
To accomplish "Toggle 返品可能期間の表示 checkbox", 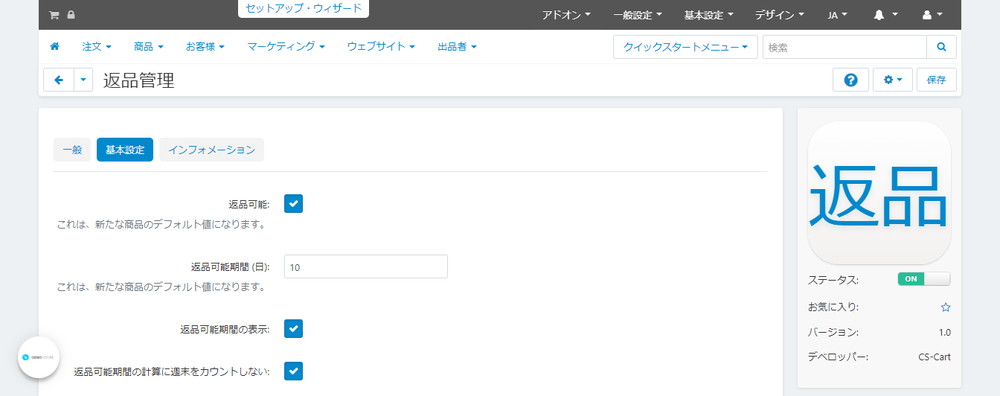I will (x=293, y=329).
